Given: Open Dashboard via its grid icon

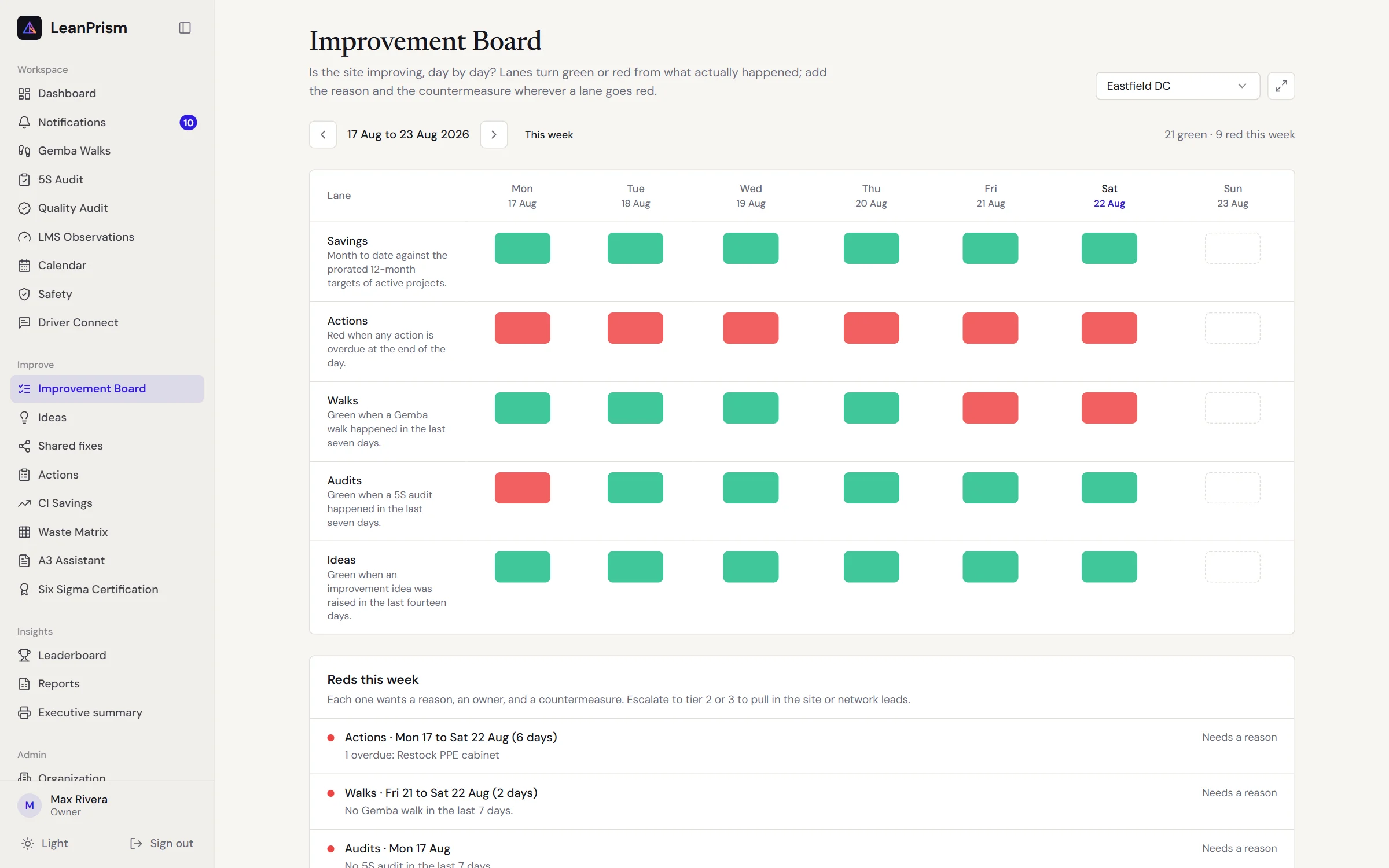Looking at the screenshot, I should 24,94.
